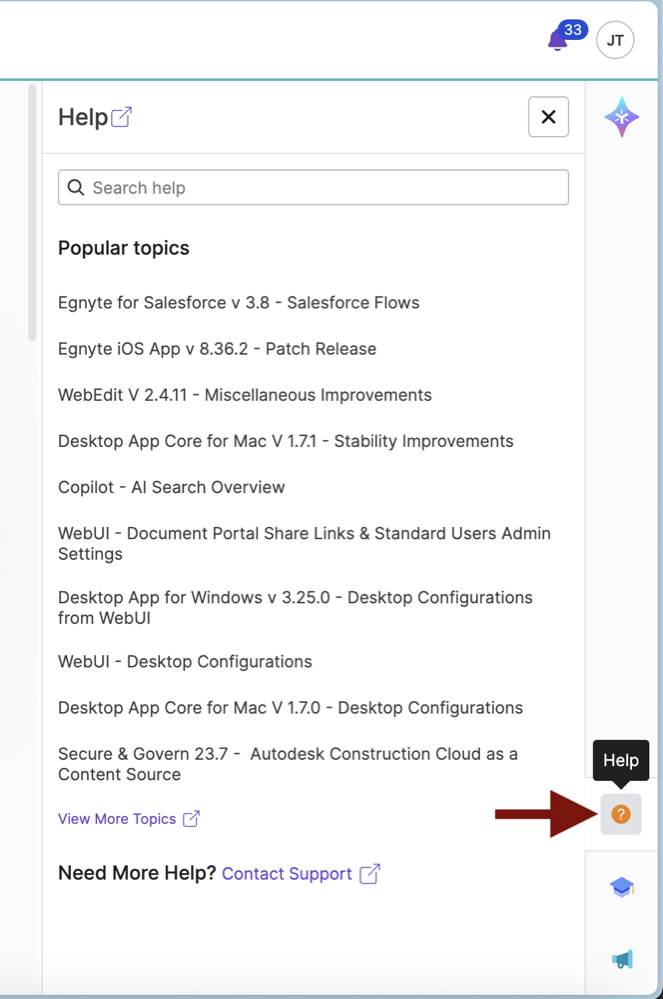
Task: Open Egnyte iOS App v 8.36.2 topic
Action: click(217, 349)
